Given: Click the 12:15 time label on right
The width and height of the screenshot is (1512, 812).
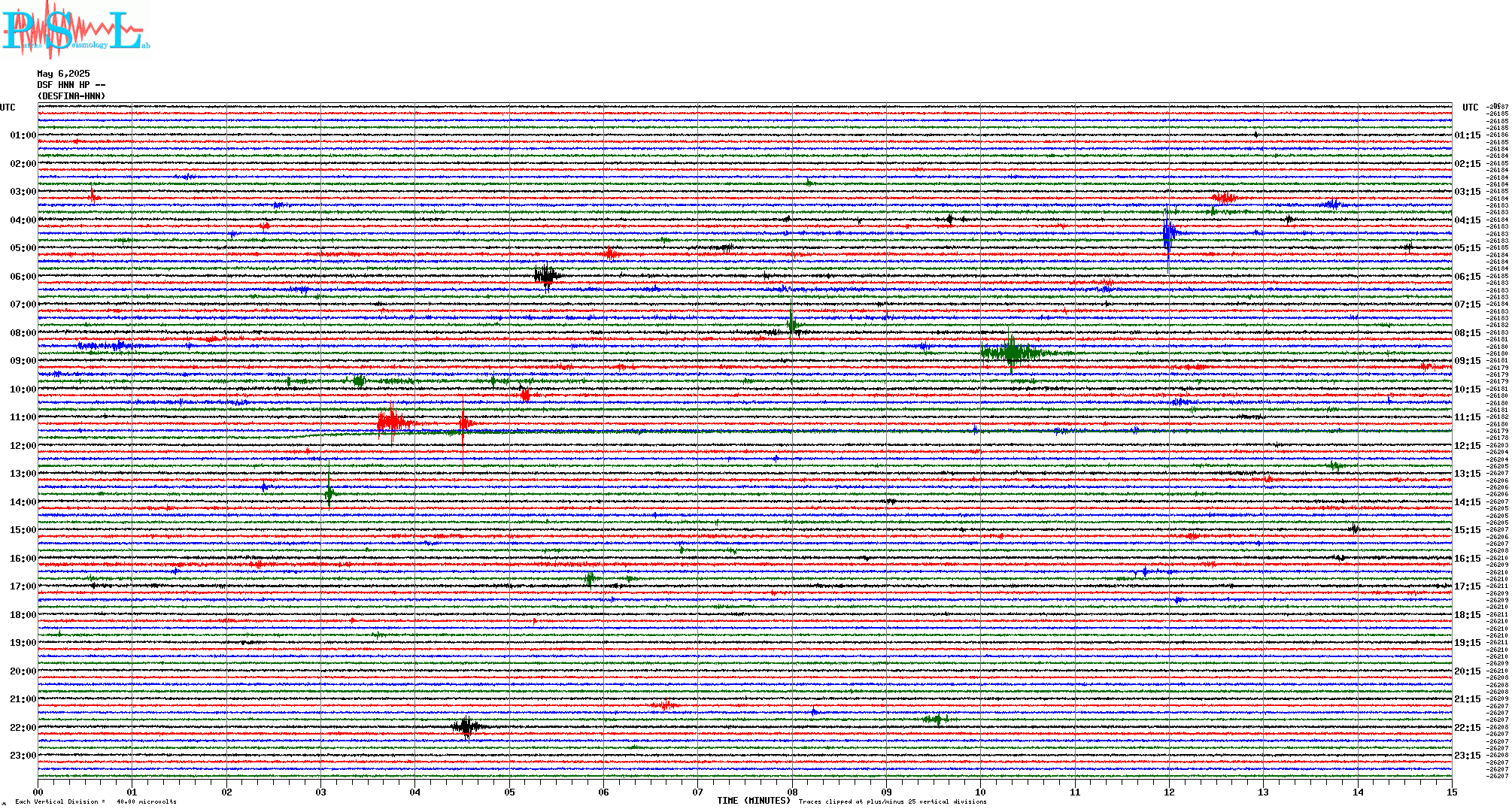Looking at the screenshot, I should [x=1468, y=446].
